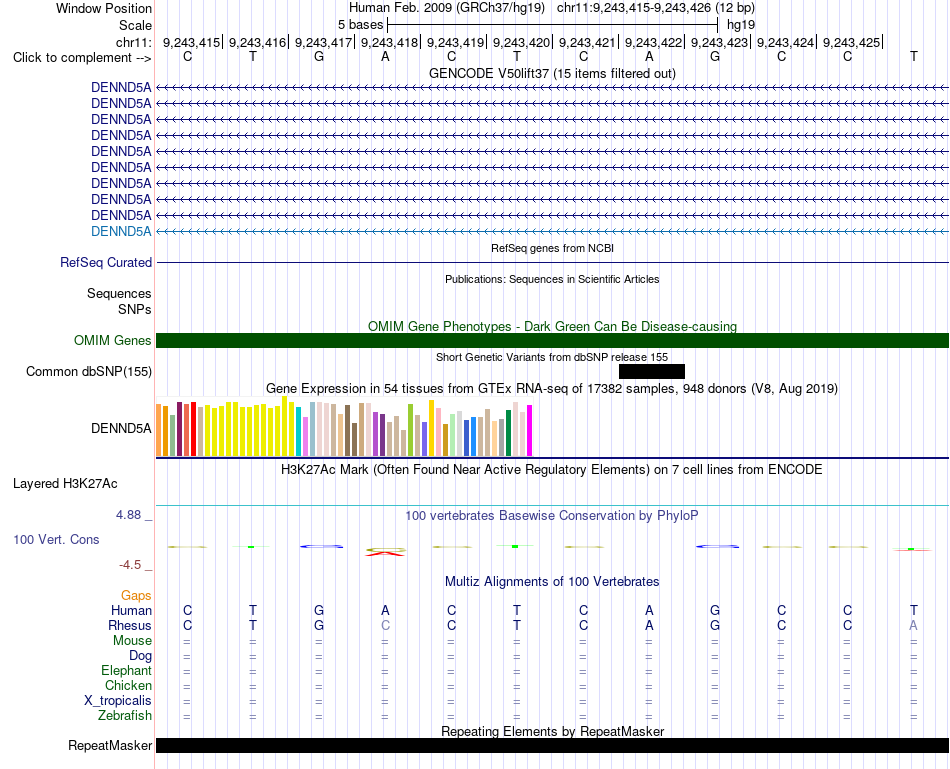
Task: Click the Dog species label
Action: [141, 656]
